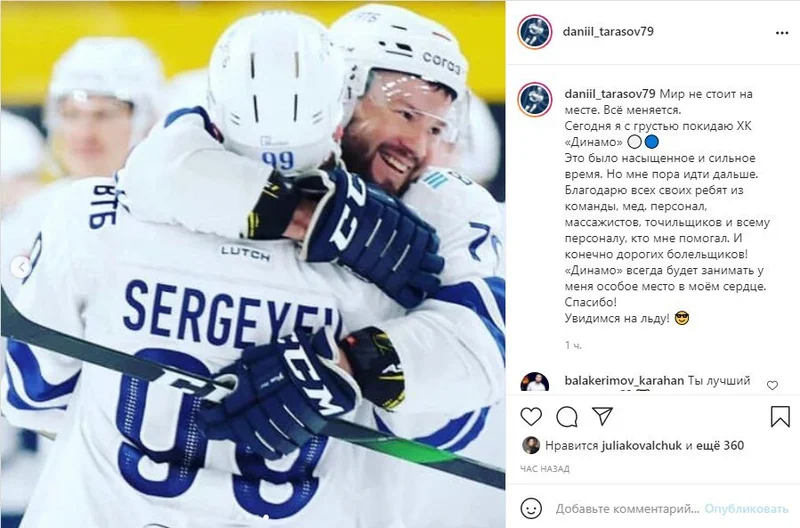This screenshot has height=528, width=800.
Task: Open the three-dots post options menu
Action: 782,33
